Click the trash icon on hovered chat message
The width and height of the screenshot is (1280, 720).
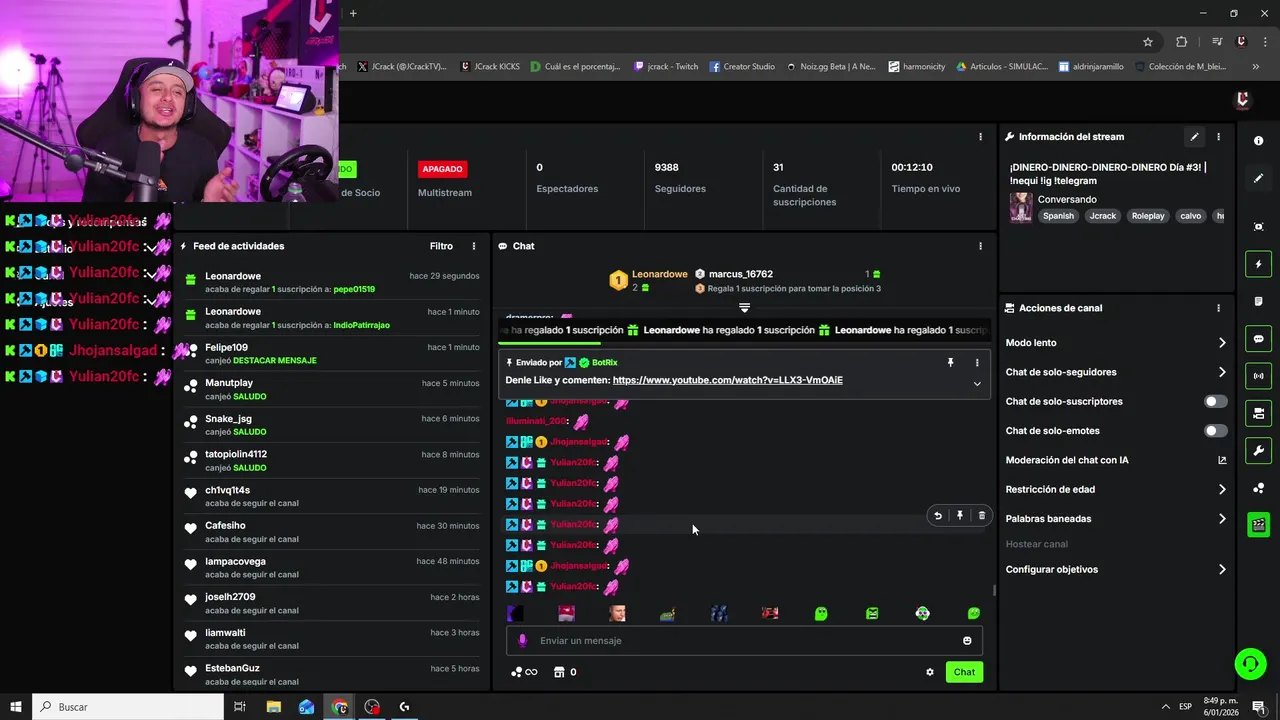[981, 516]
